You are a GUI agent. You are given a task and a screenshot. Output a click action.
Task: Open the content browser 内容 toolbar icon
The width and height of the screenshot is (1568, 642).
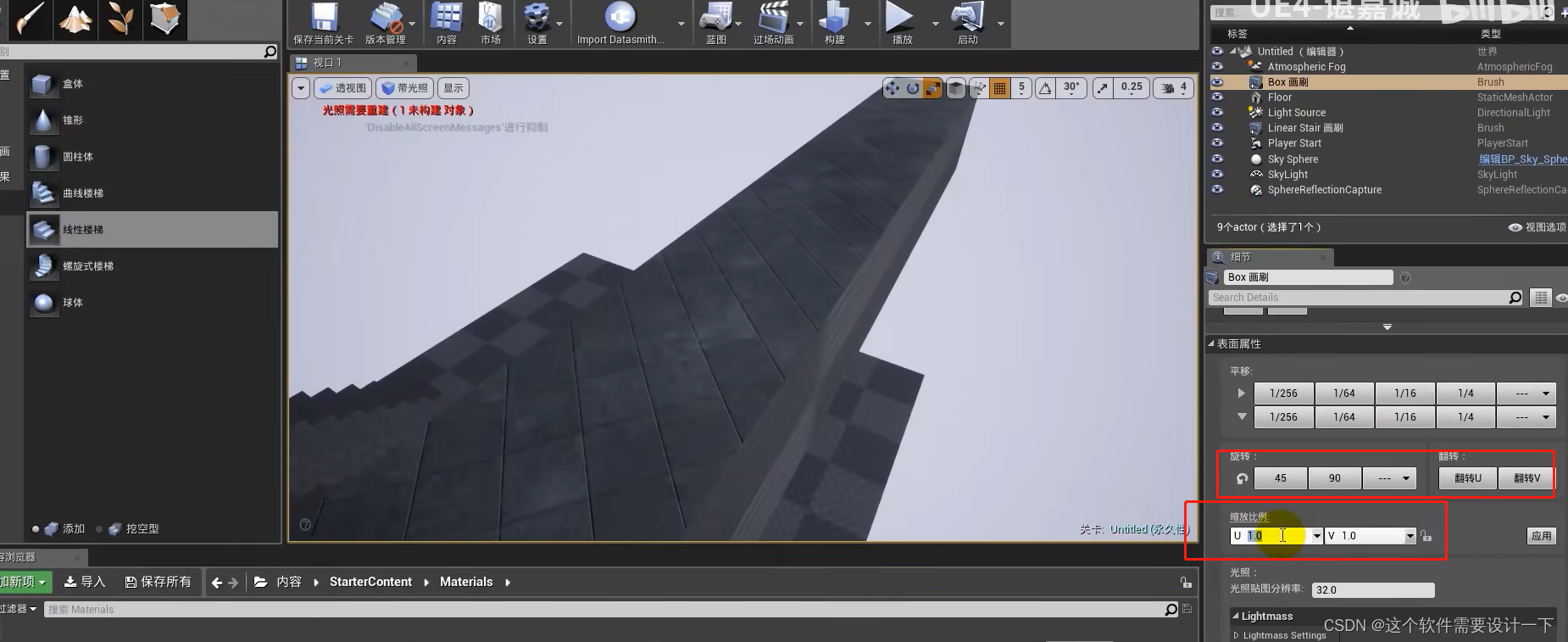point(447,23)
